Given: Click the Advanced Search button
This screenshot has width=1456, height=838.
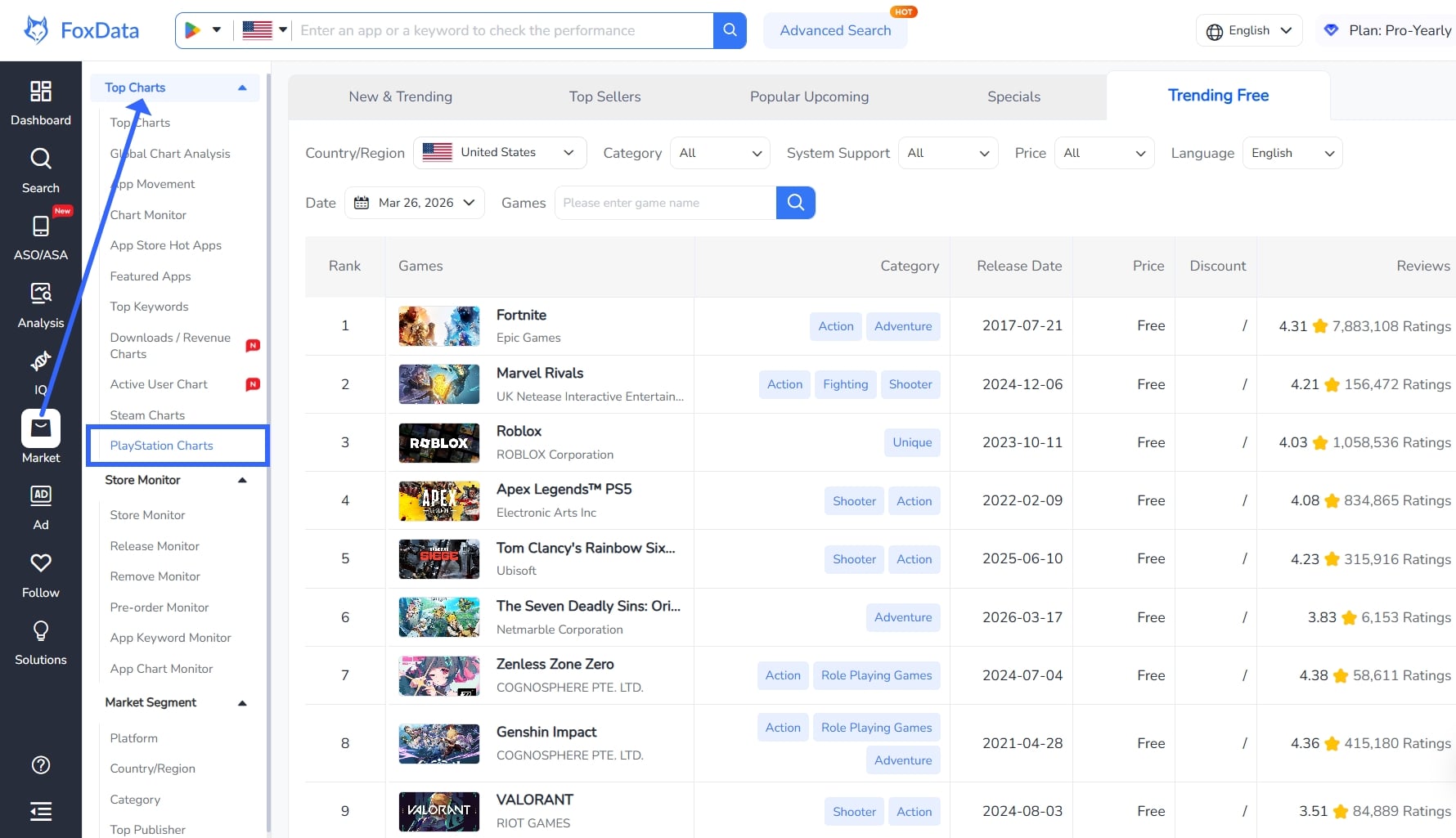Looking at the screenshot, I should point(835,30).
